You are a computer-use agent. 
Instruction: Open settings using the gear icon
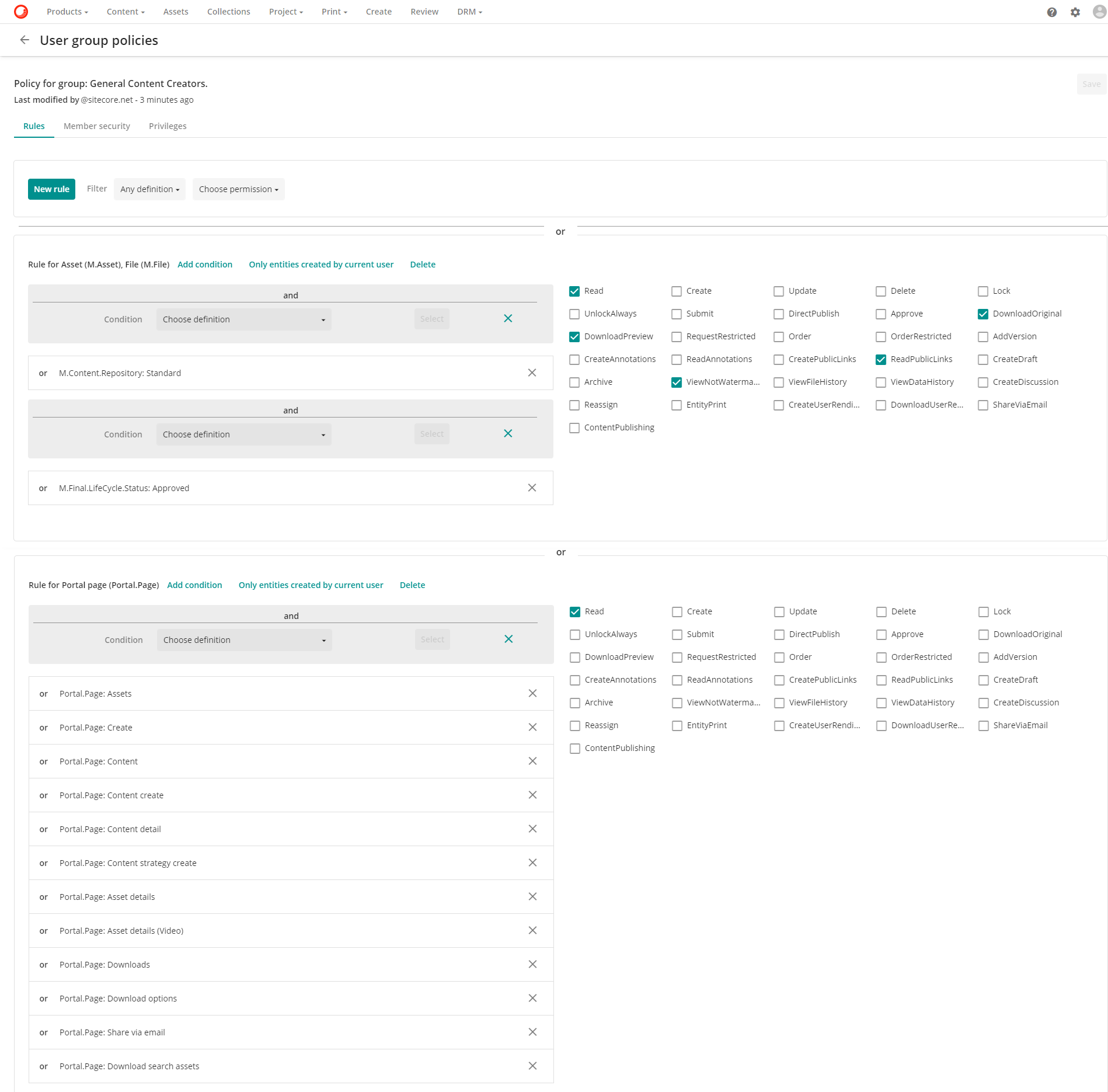point(1075,12)
